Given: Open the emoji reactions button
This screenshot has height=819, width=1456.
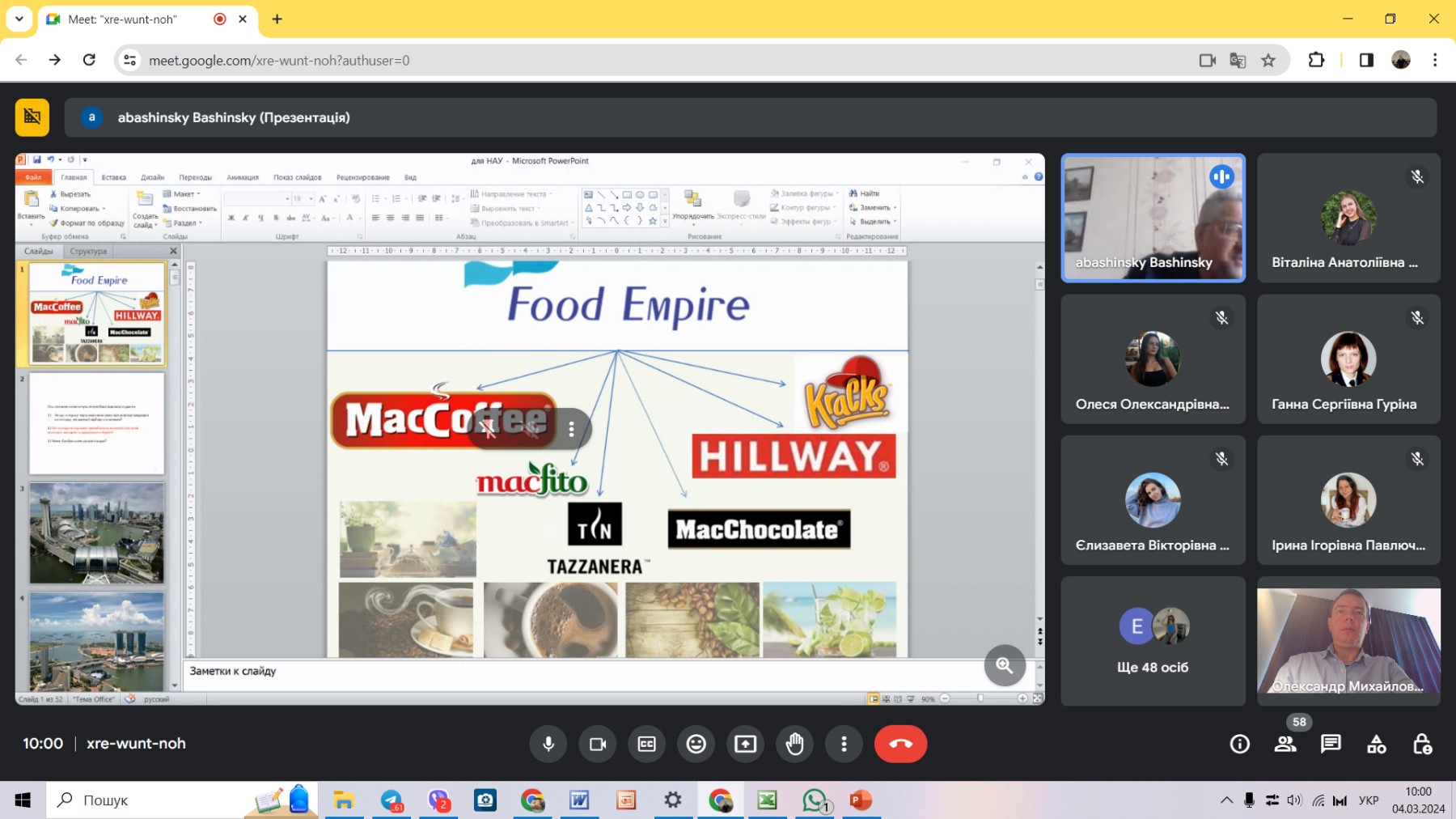Looking at the screenshot, I should [x=696, y=744].
